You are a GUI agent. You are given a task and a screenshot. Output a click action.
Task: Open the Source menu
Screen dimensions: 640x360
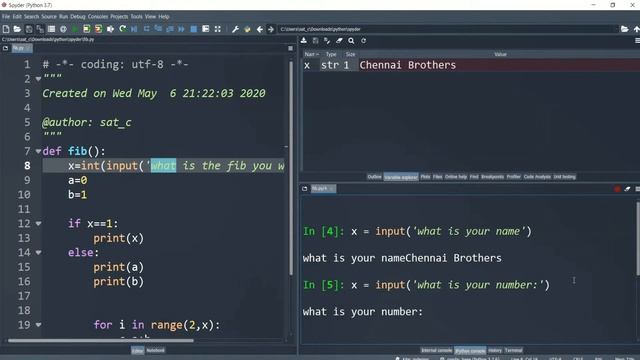click(49, 17)
